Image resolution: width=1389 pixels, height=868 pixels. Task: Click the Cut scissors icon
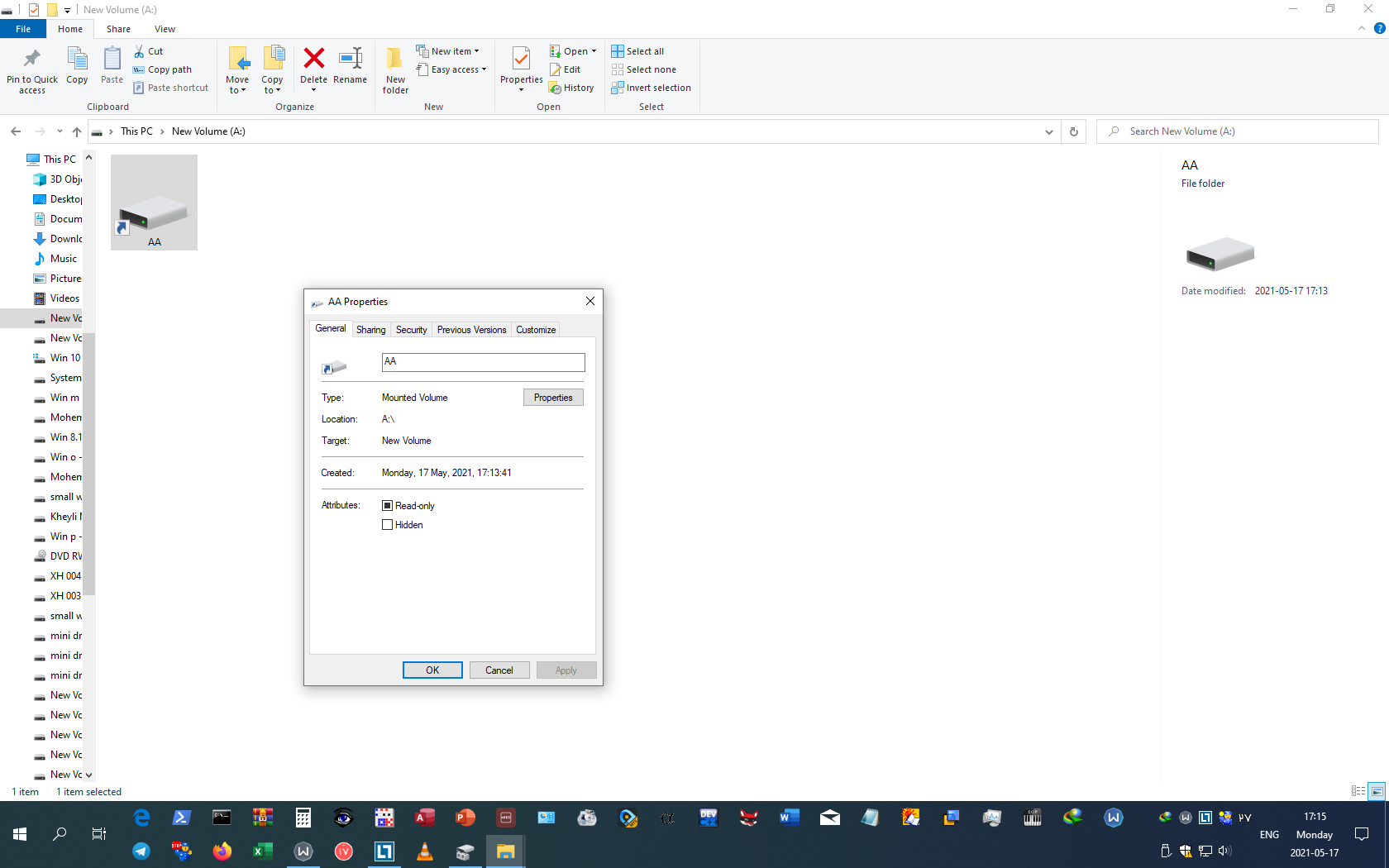tap(140, 51)
